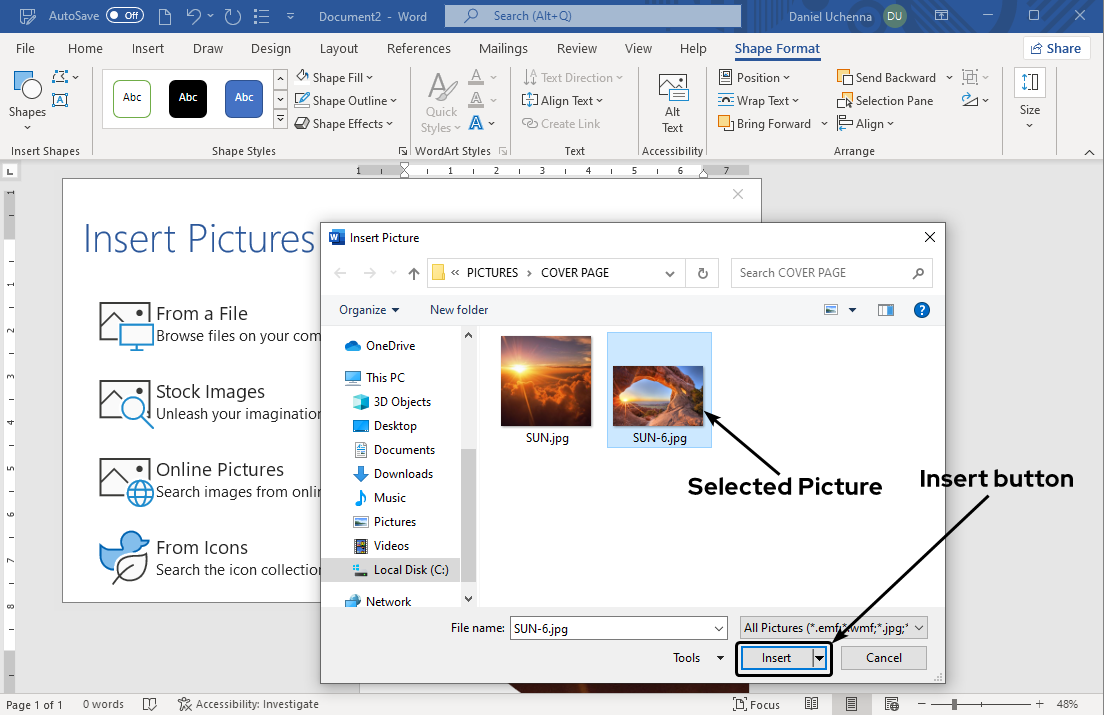The height and width of the screenshot is (715, 1104).
Task: Click the Up folder arrow in dialog
Action: (414, 273)
